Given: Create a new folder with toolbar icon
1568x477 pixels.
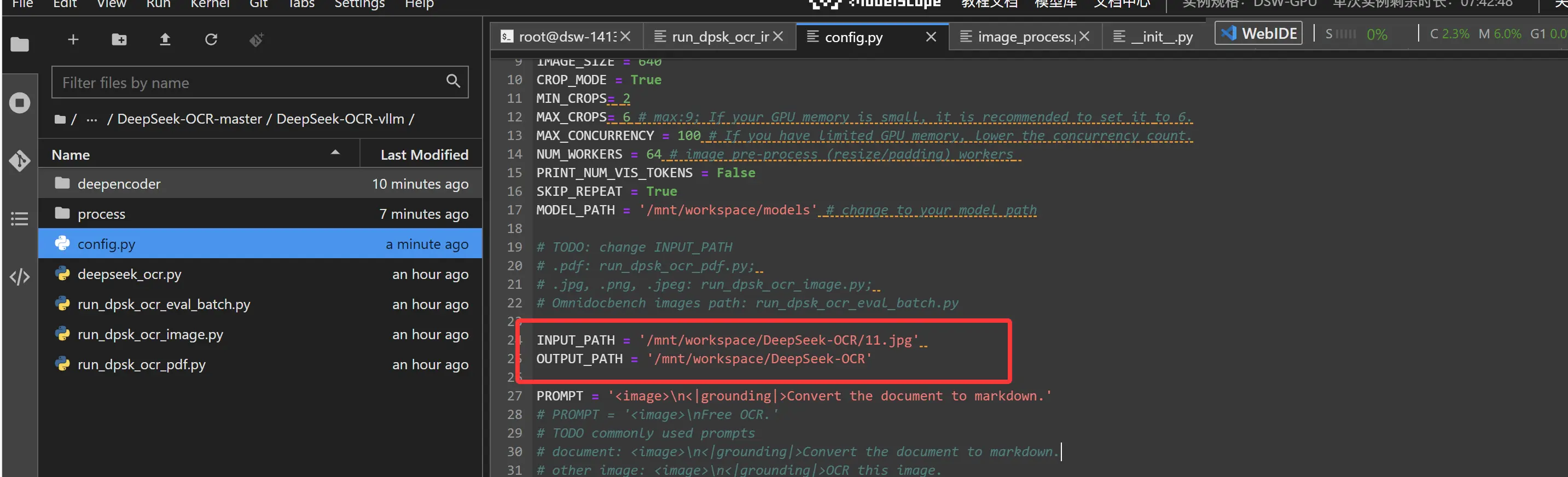Looking at the screenshot, I should 119,39.
